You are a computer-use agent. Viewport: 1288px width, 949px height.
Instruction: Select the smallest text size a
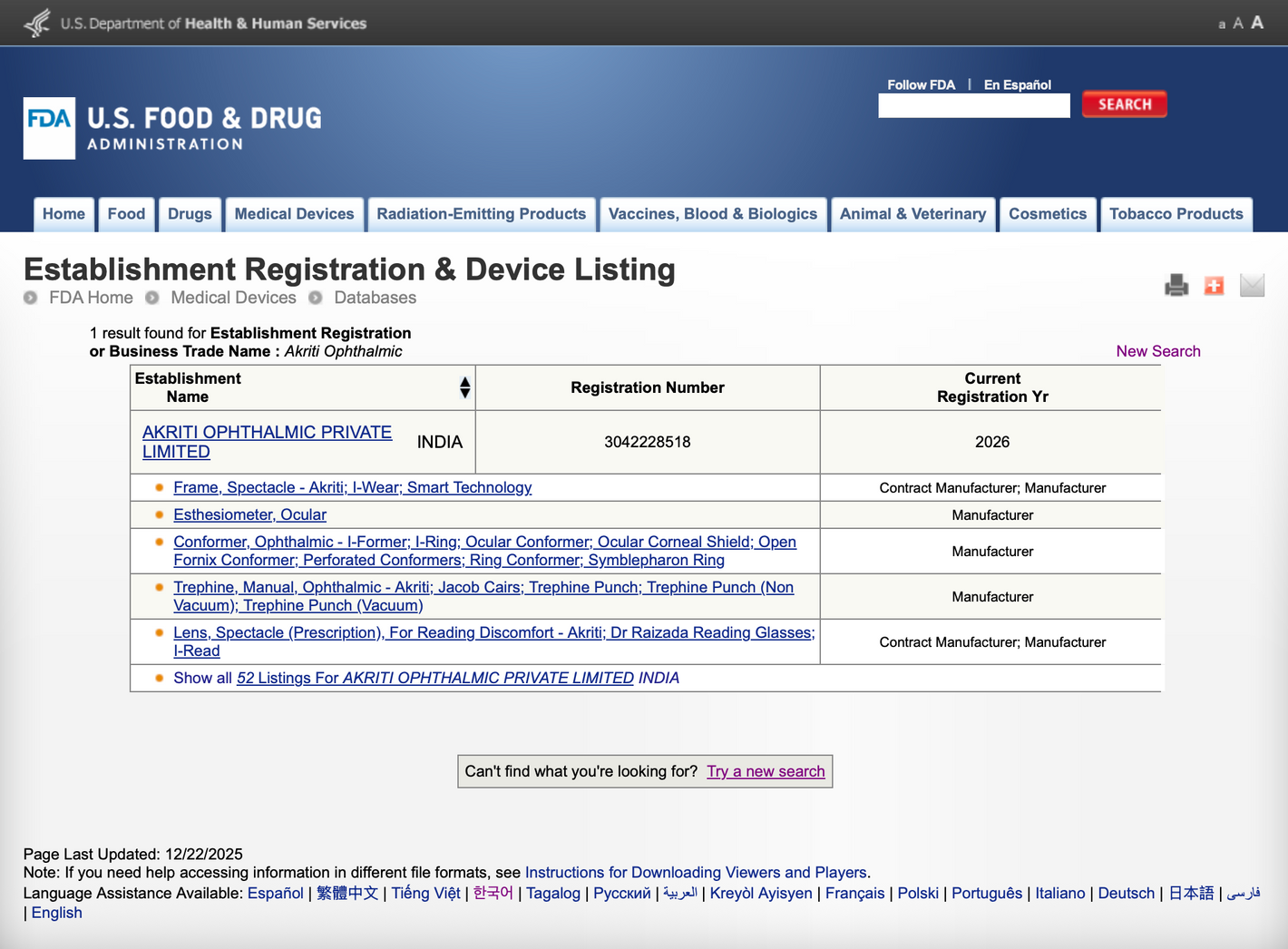[1222, 24]
